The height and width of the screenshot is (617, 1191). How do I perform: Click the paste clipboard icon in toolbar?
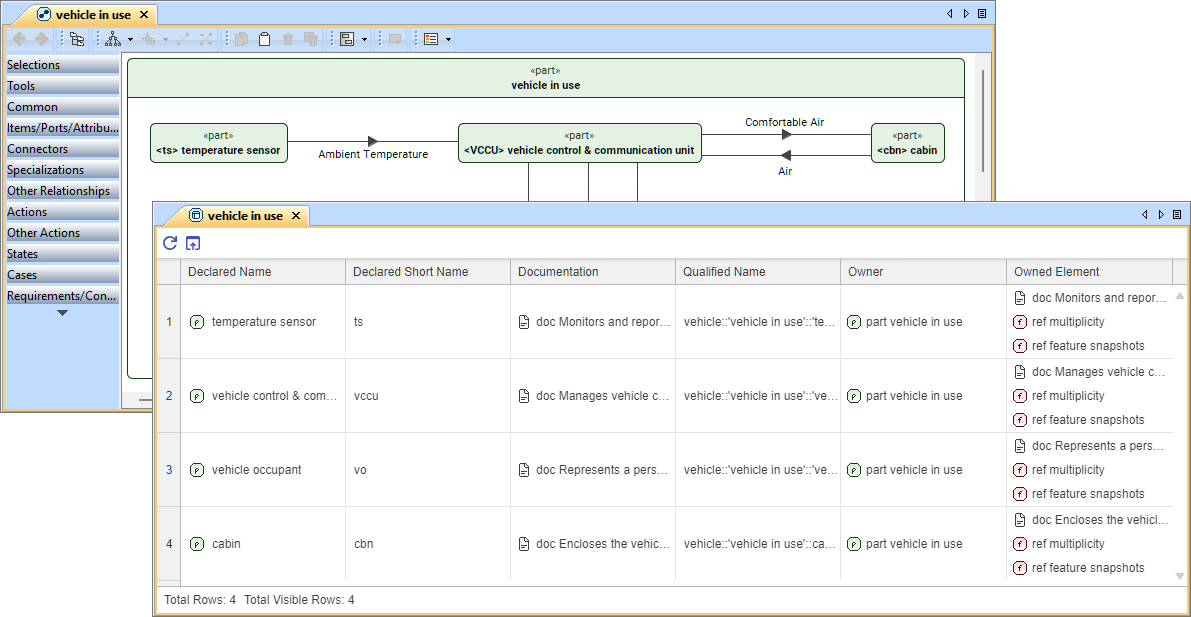pos(264,39)
